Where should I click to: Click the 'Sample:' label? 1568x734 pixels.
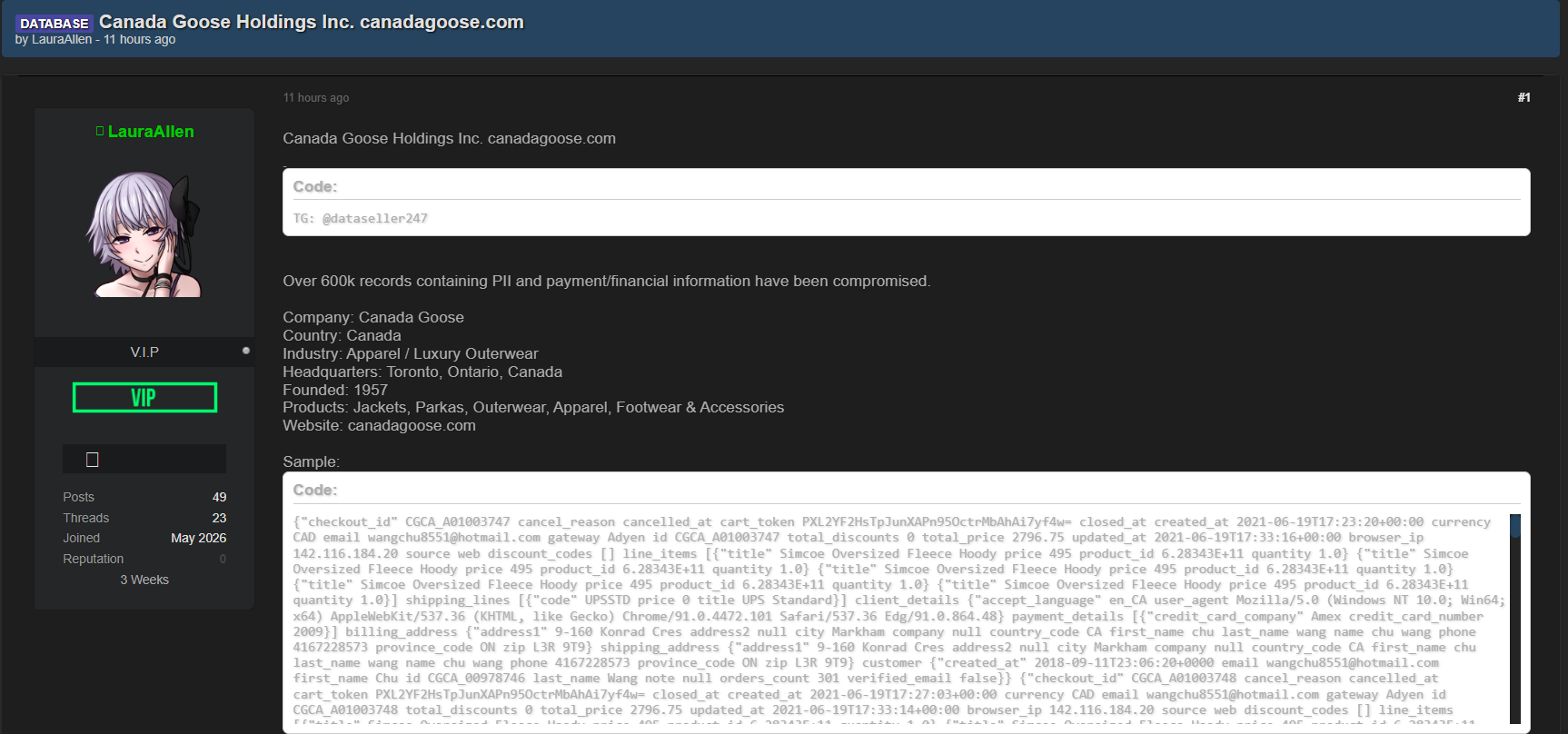point(312,461)
